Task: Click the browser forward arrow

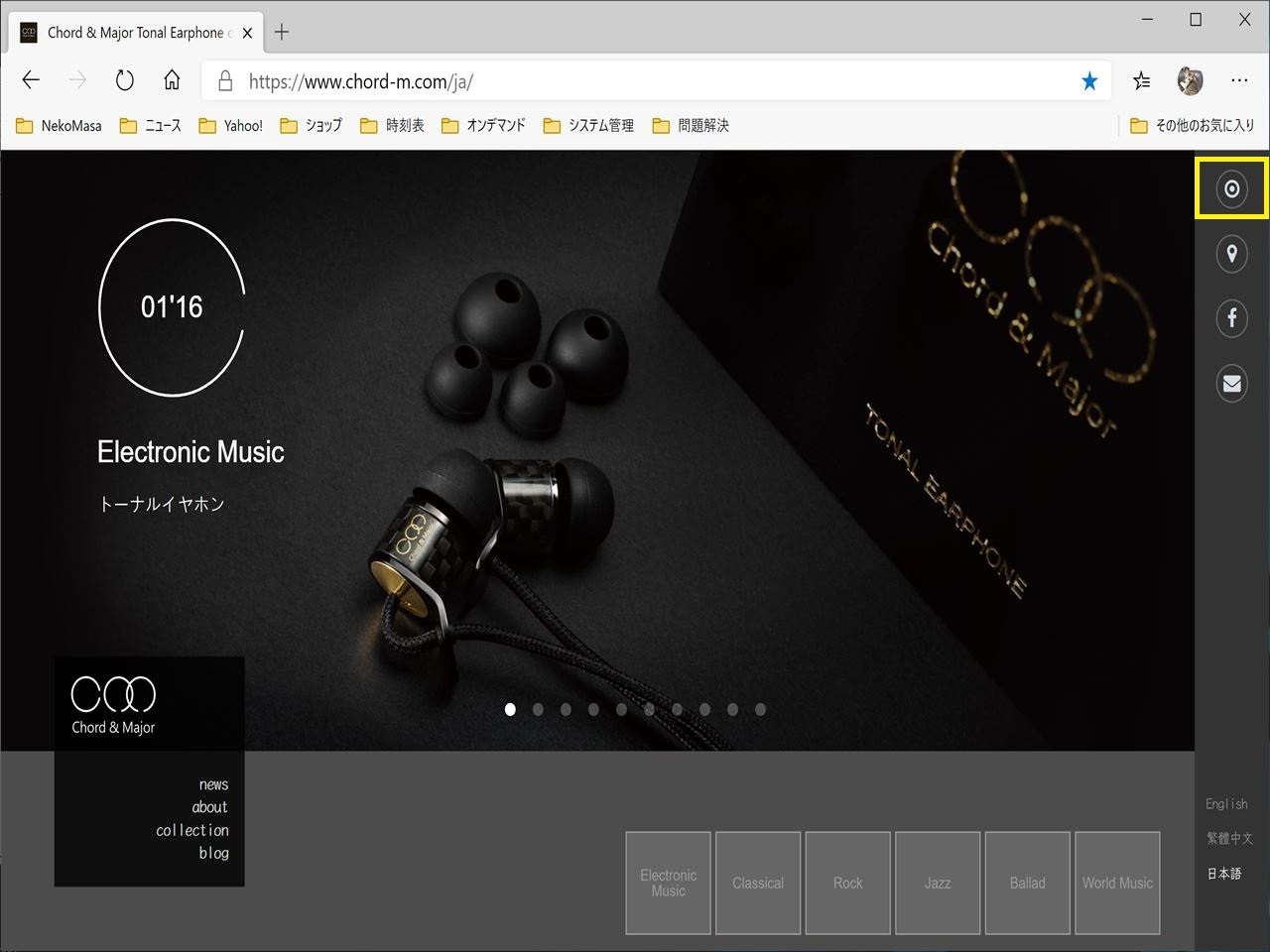Action: 77,80
